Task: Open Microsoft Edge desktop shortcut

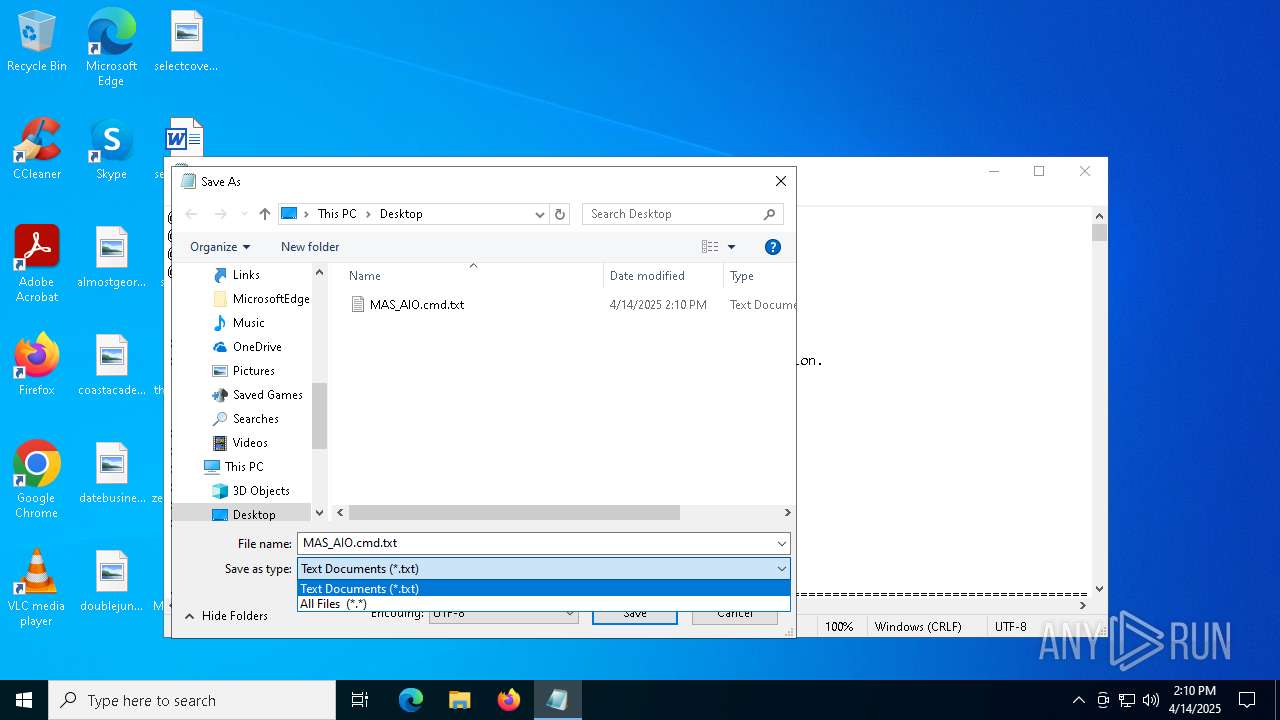Action: (111, 48)
